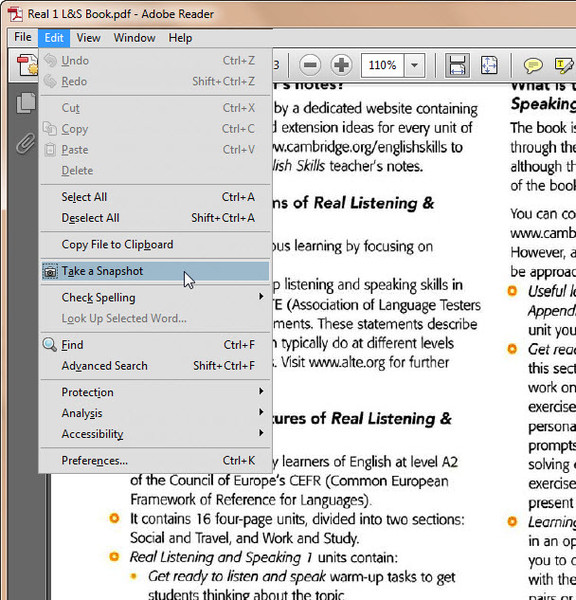Click the Create PDF toolbar icon
This screenshot has height=600, width=576.
tap(27, 65)
